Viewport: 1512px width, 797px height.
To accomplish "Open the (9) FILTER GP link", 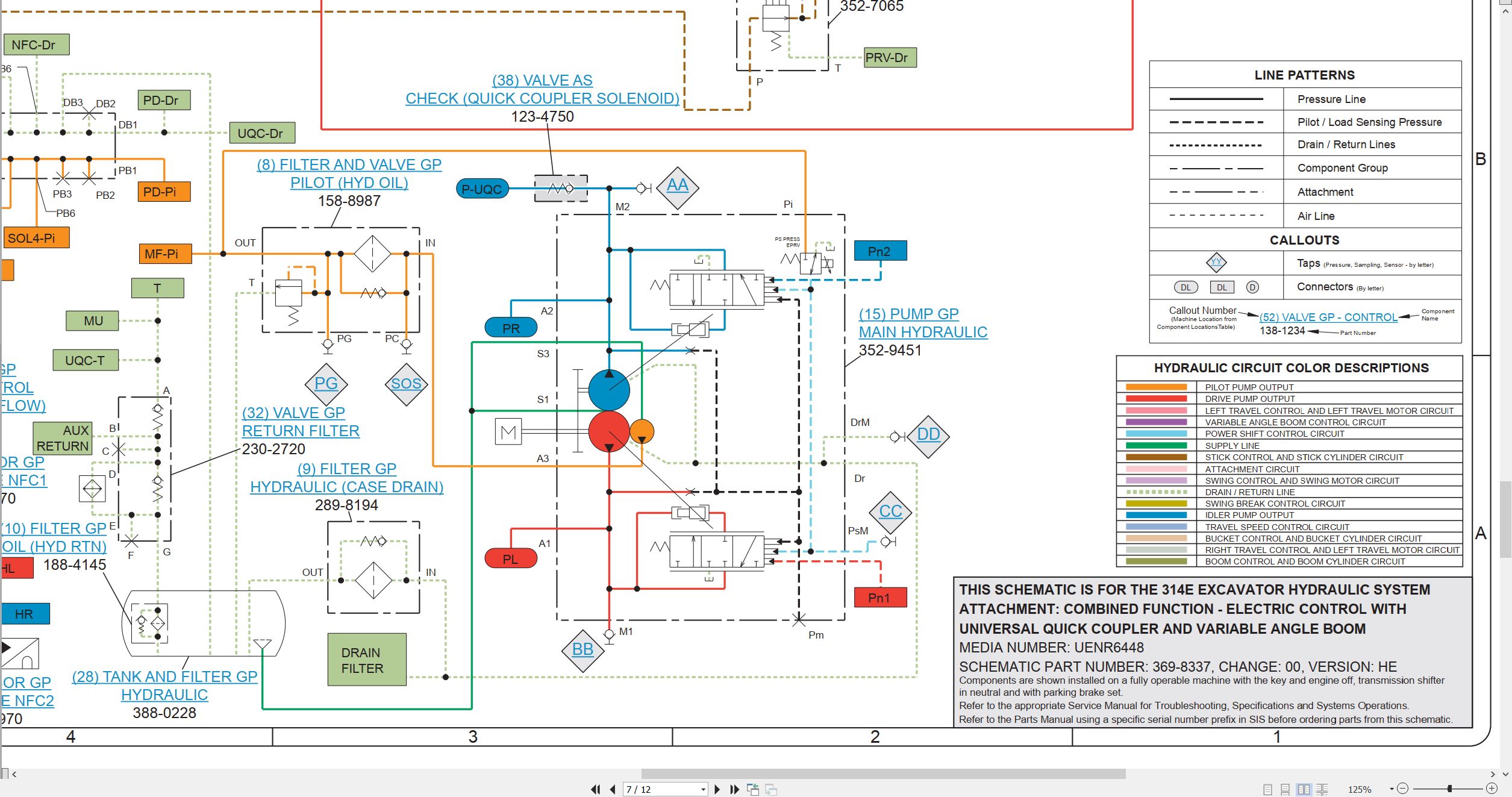I will (x=346, y=469).
